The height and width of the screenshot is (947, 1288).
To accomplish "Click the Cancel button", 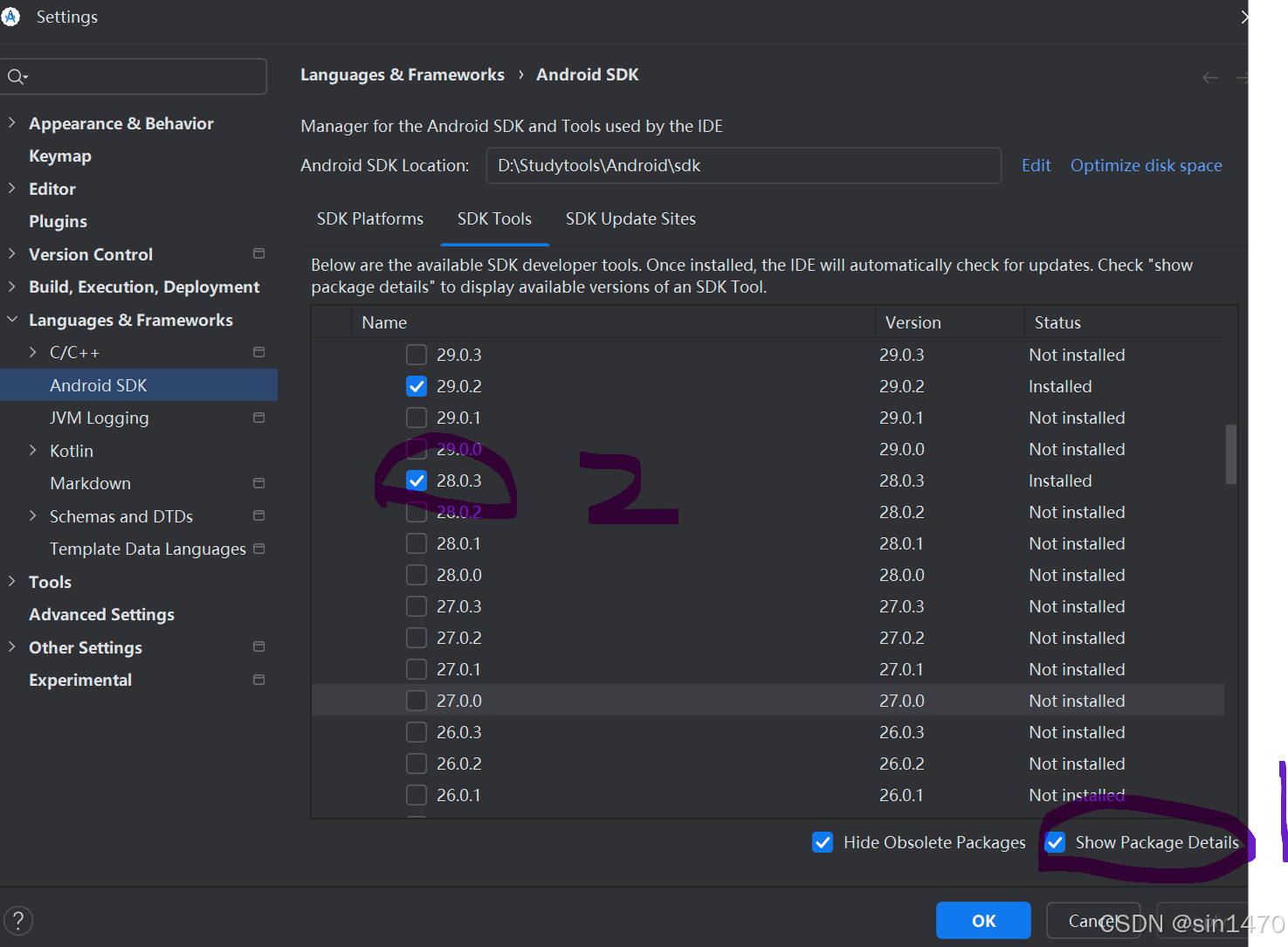I will (x=1093, y=921).
